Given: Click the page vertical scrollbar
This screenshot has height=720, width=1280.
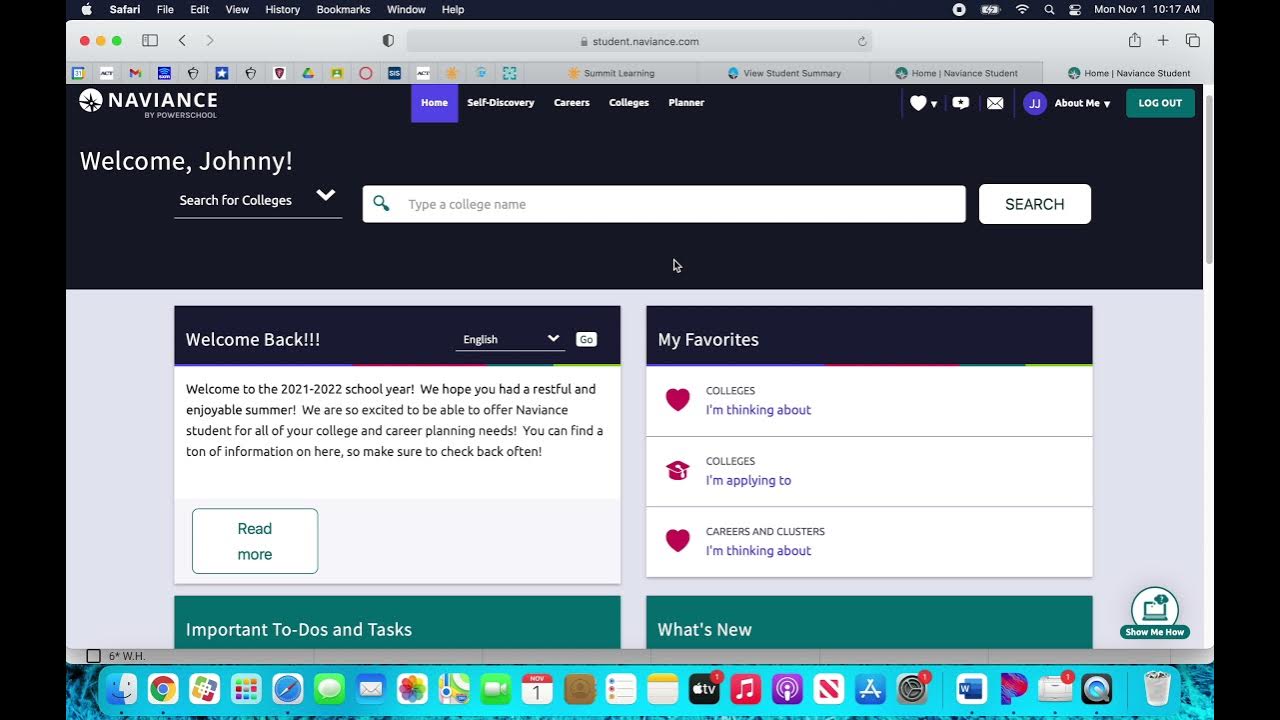Looking at the screenshot, I should point(1208,180).
